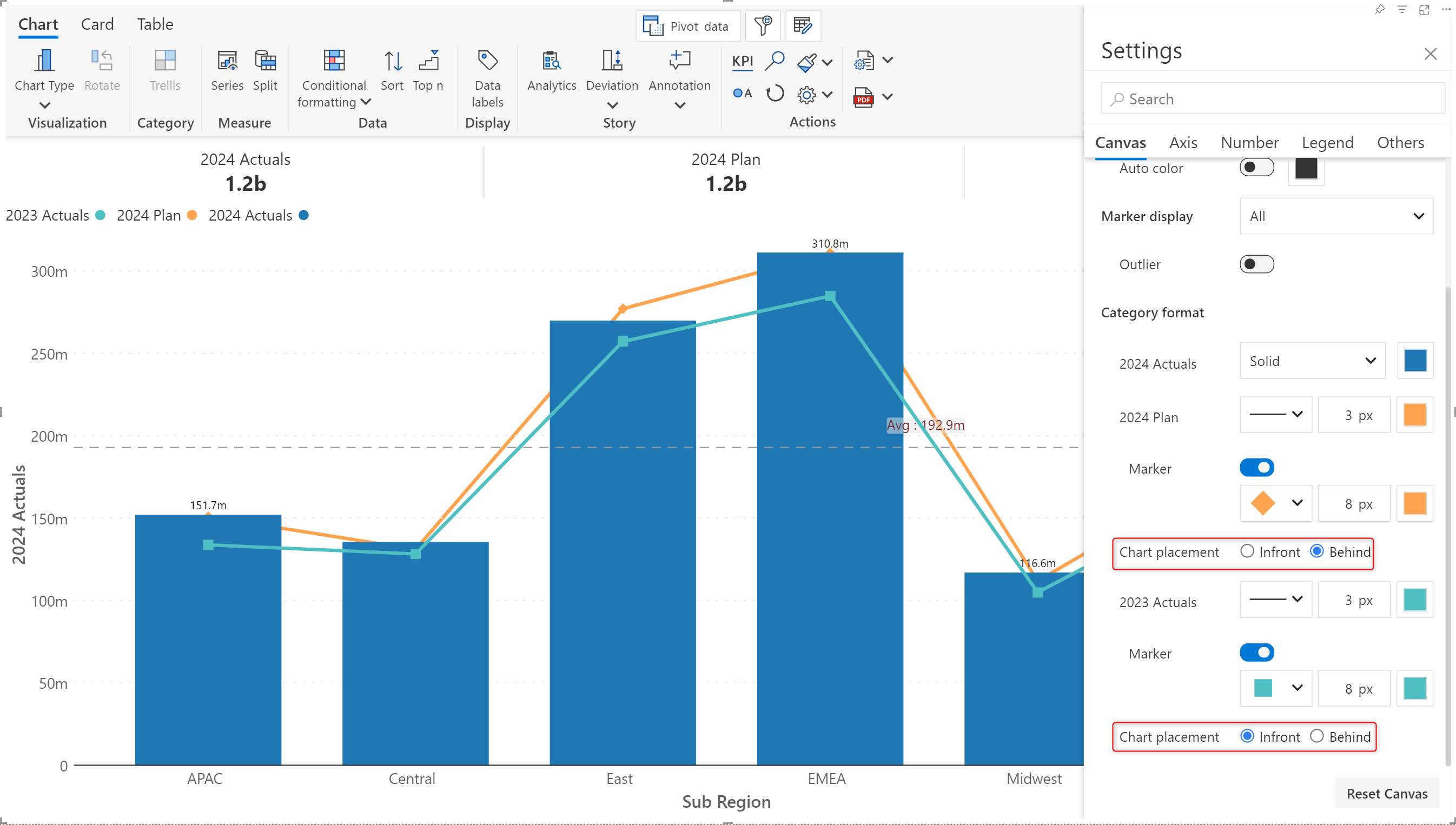Click the circle-A text action icon
Screen dimensions: 1456x825
click(742, 94)
